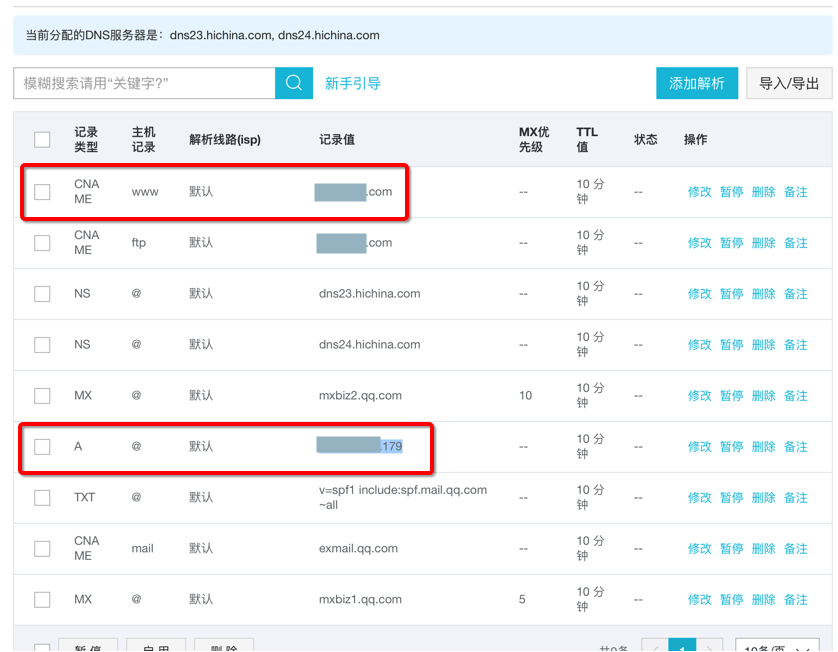Click 备注 for the ftp record
The image size is (838, 652).
795,243
